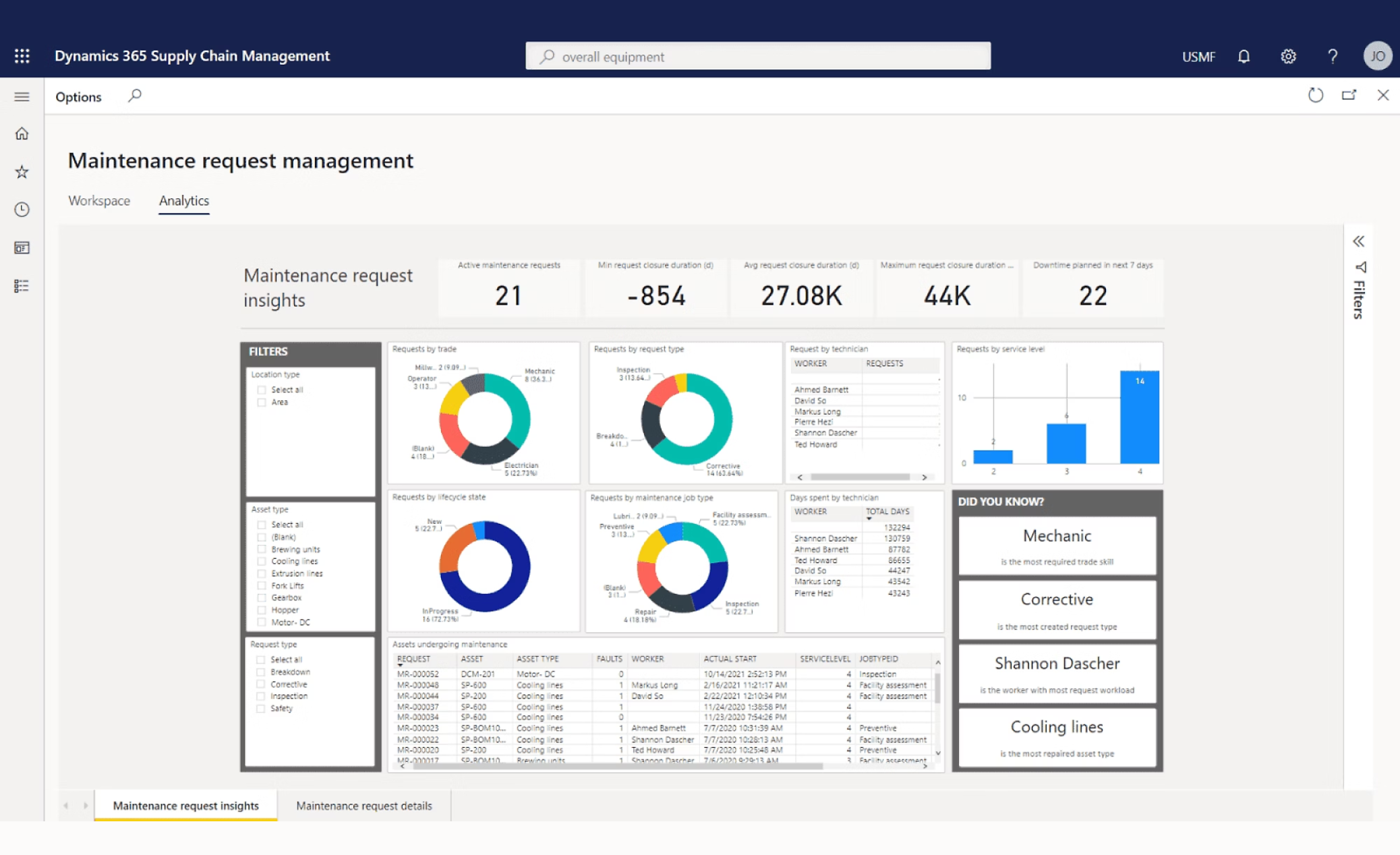Open Favorites star in the sidebar
This screenshot has width=1400, height=855.
click(22, 172)
